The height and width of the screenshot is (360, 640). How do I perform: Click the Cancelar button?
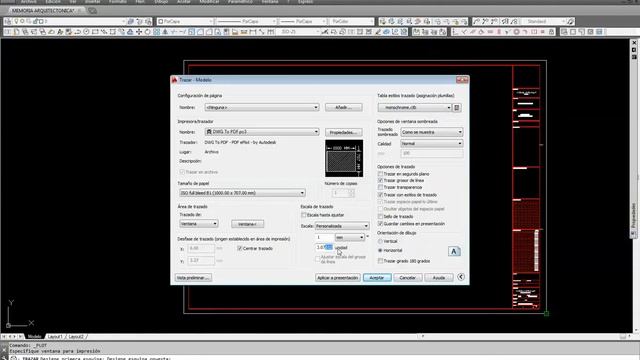[x=407, y=278]
